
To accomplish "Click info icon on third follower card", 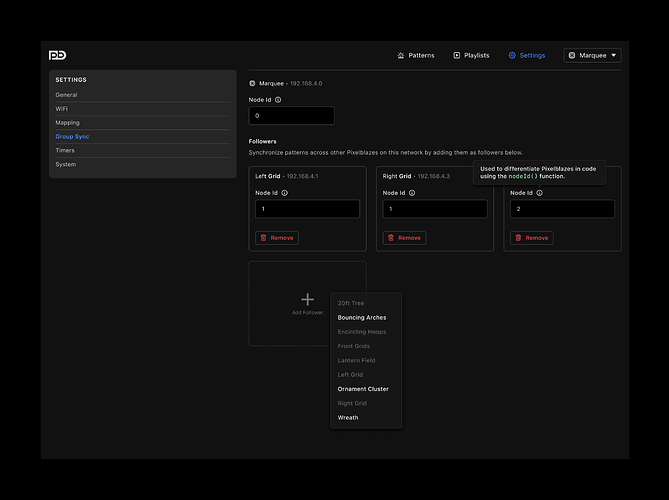I will 540,193.
